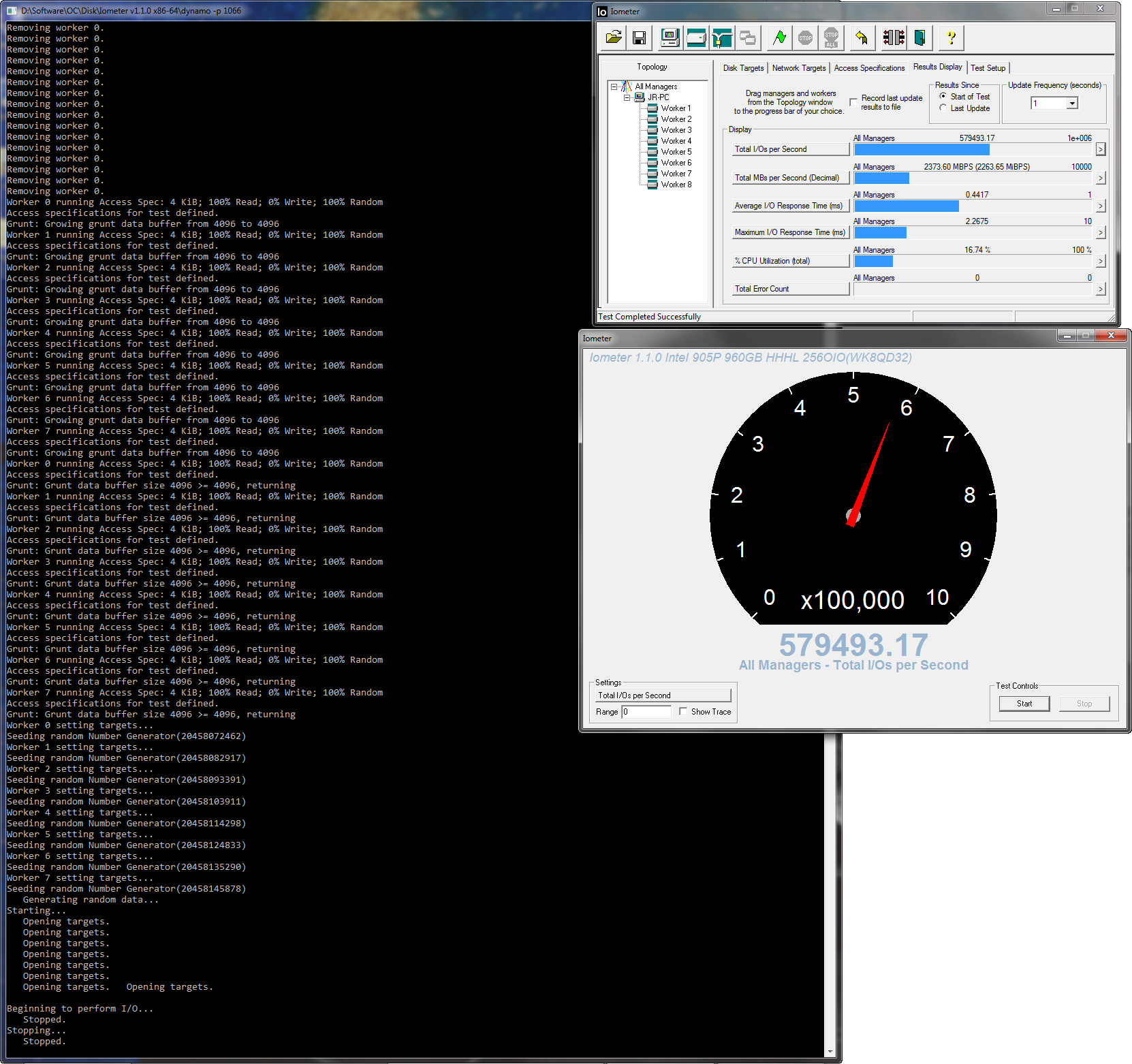Expand Total MBs per Second arrow button

coord(1100,178)
